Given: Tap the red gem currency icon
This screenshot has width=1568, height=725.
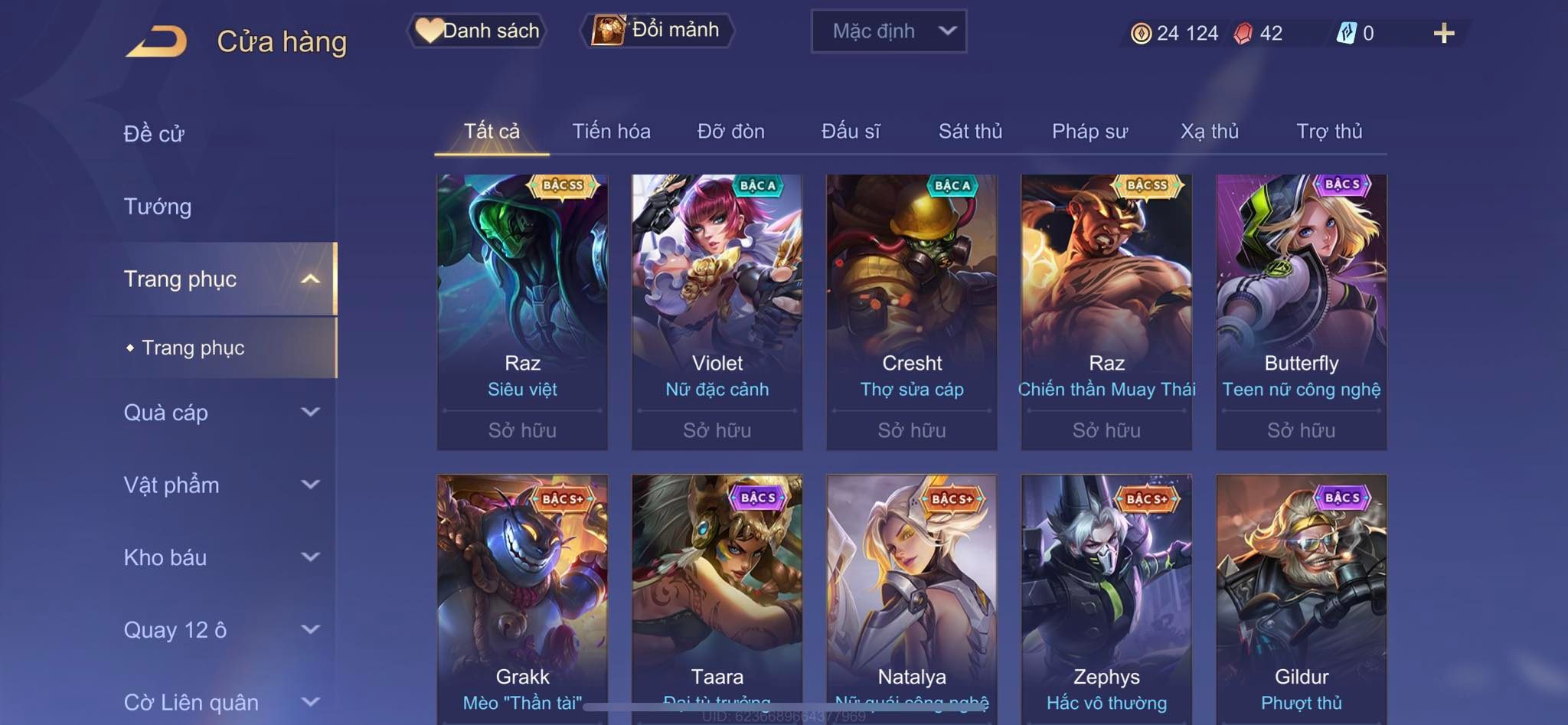Looking at the screenshot, I should 1243,33.
